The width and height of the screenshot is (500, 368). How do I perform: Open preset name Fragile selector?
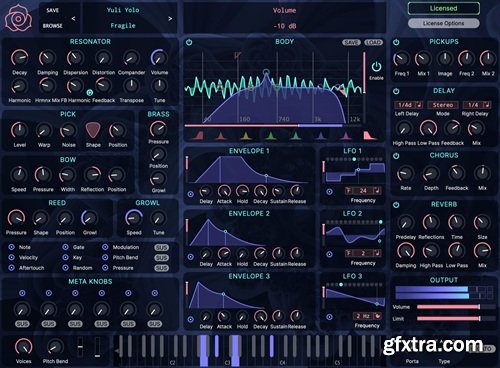pos(123,26)
